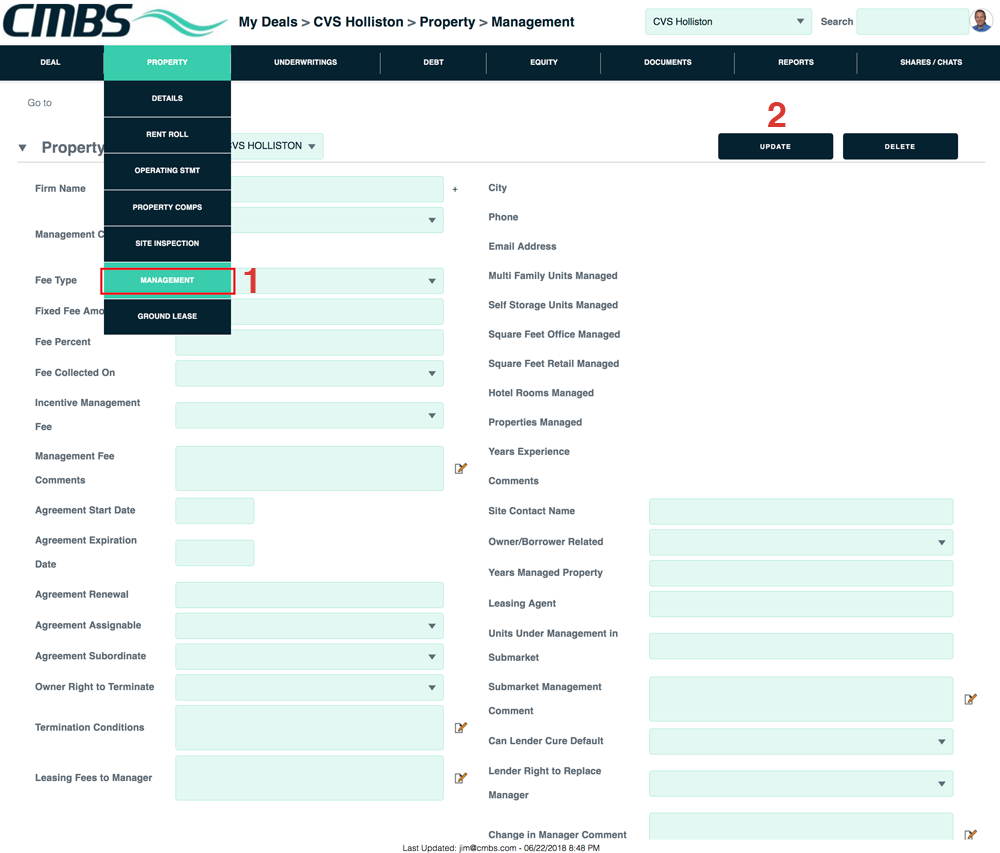Click into the Search field

(x=913, y=22)
